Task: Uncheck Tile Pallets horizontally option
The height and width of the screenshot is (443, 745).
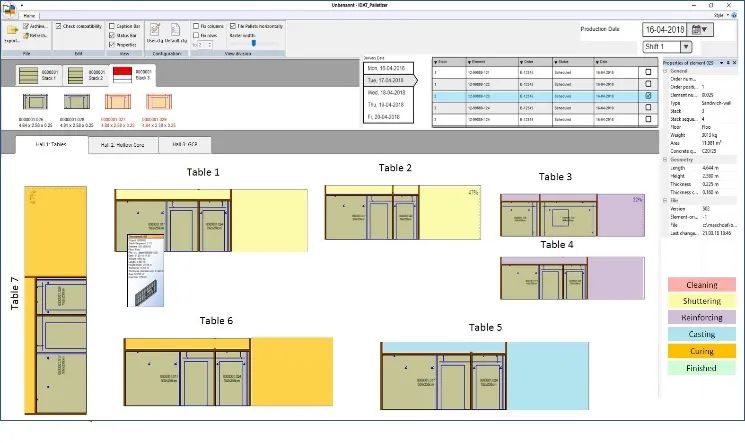Action: (x=235, y=26)
